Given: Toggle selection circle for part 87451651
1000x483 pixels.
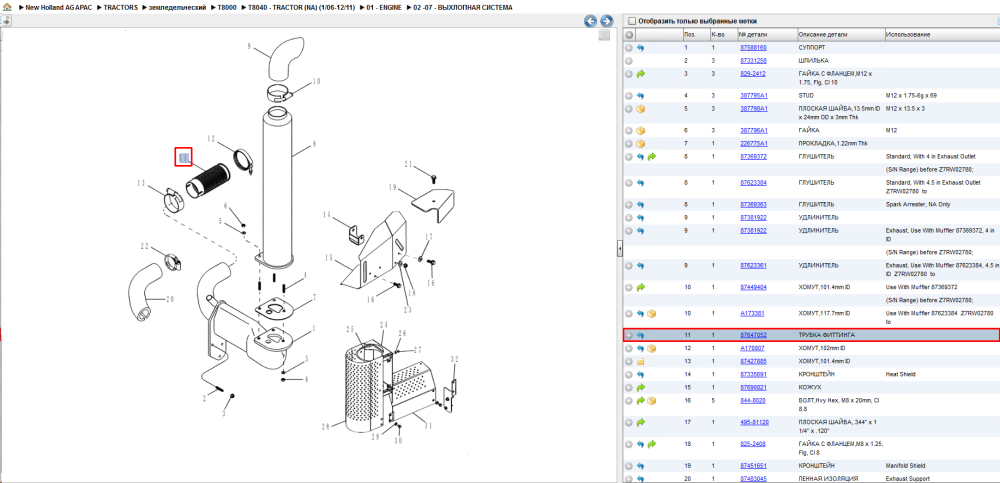Looking at the screenshot, I should (x=629, y=466).
